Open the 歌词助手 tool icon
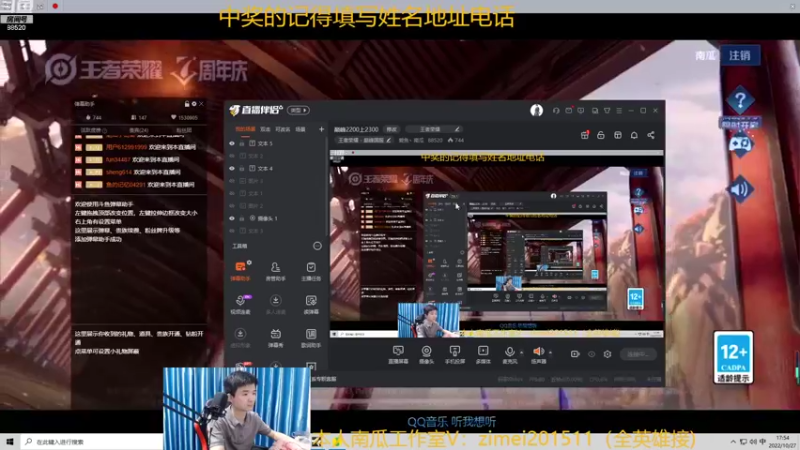This screenshot has width=800, height=450. coord(311,338)
